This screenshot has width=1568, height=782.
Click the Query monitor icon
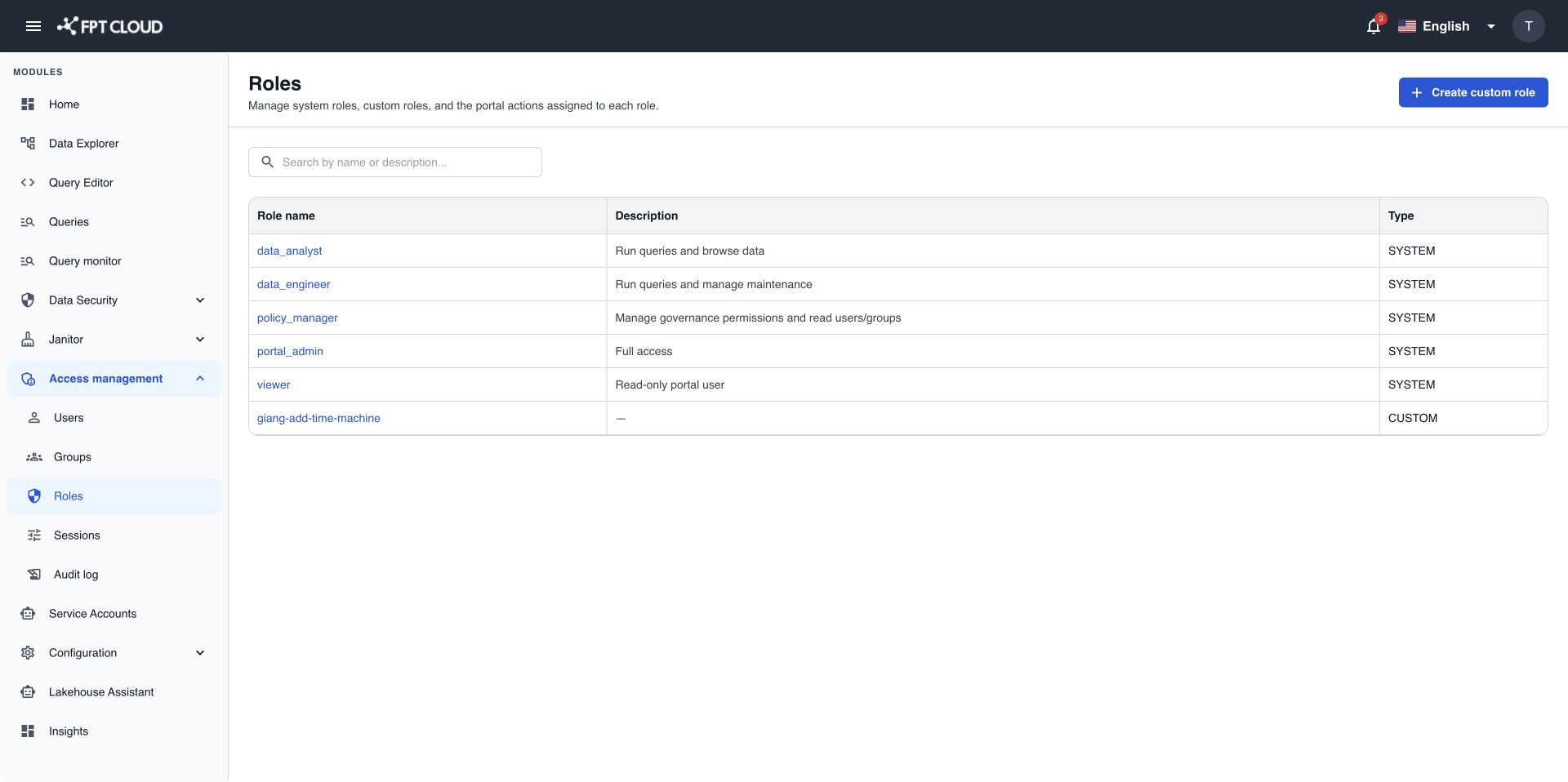pyautogui.click(x=28, y=261)
